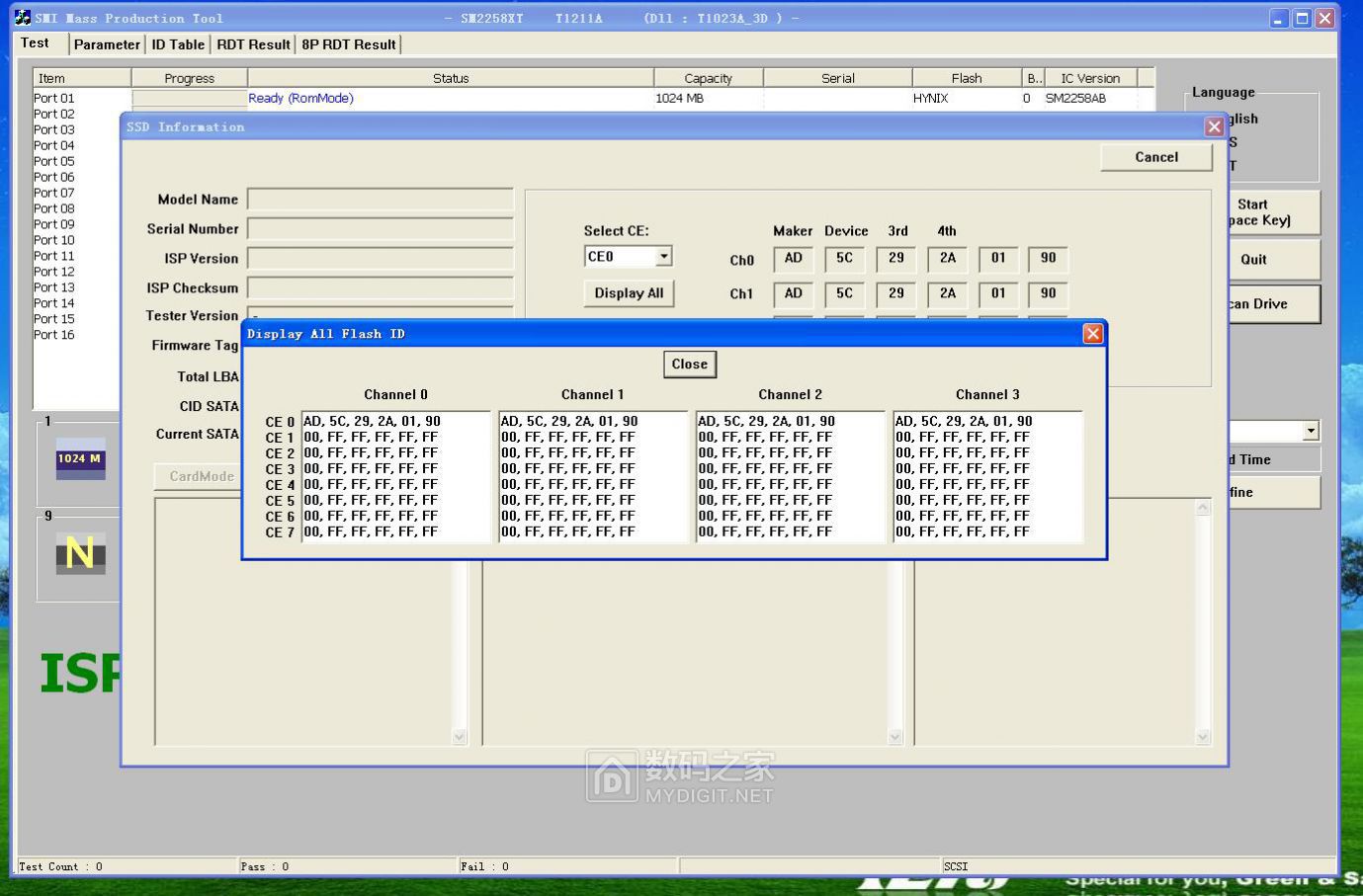Click the Ch0 Device field showing 5C
Viewport: 1363px width, 896px height.
coord(845,259)
